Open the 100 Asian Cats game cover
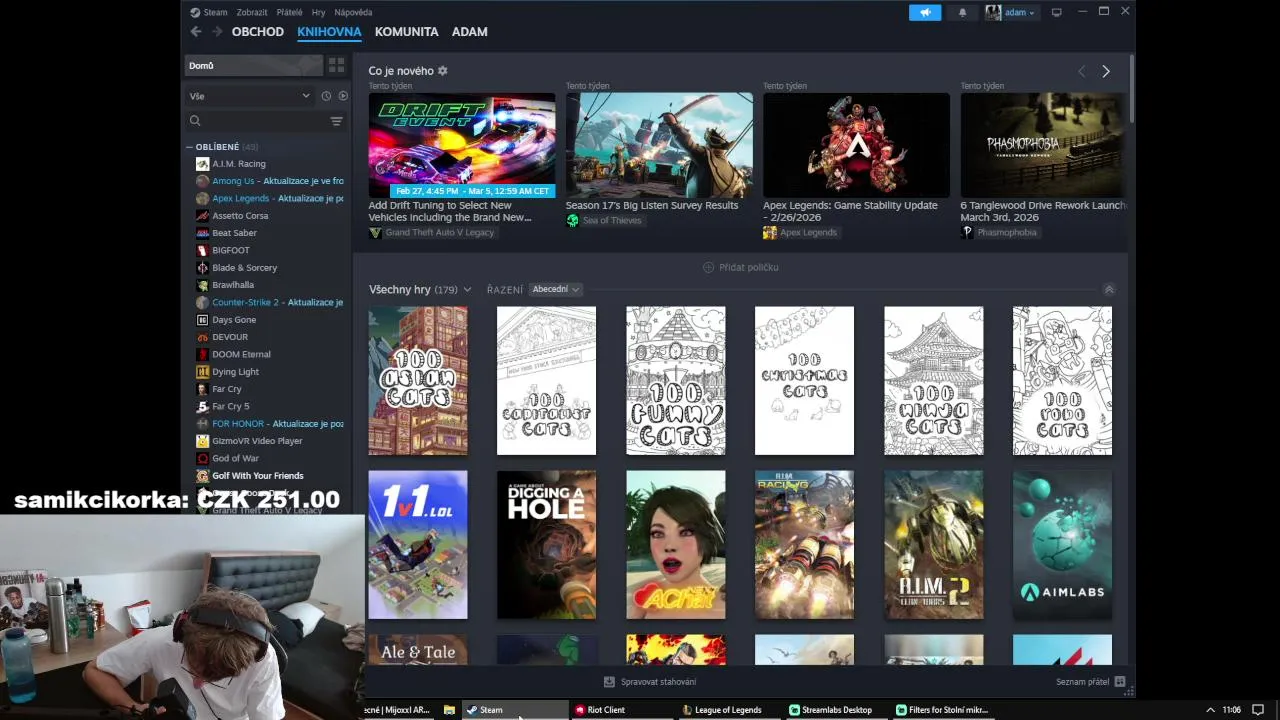Viewport: 1280px width, 720px height. tap(417, 381)
